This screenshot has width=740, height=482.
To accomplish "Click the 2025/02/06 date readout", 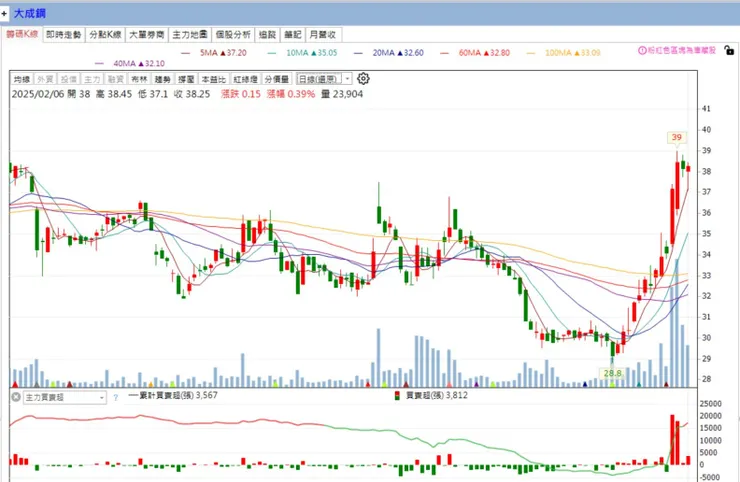I will point(38,94).
